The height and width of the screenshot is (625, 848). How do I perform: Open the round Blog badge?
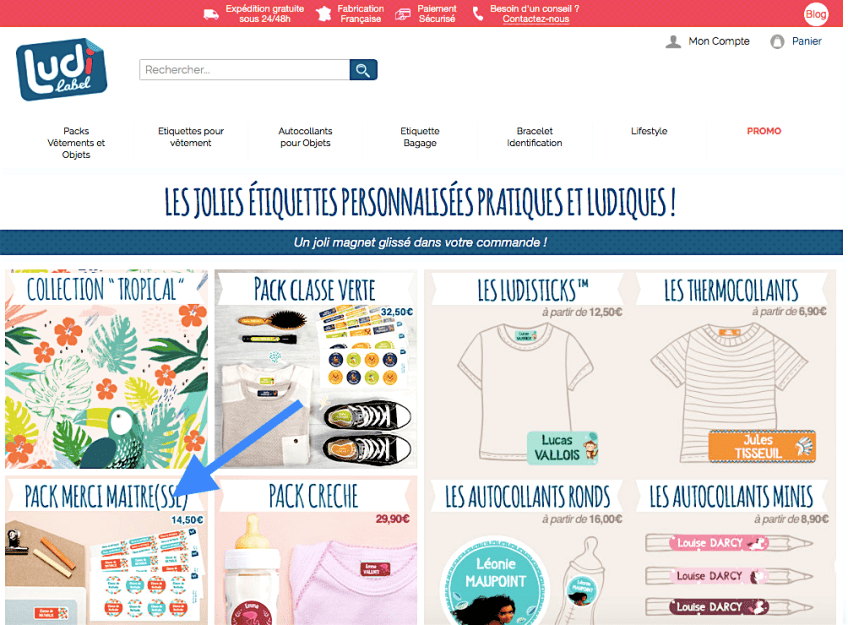coord(816,14)
